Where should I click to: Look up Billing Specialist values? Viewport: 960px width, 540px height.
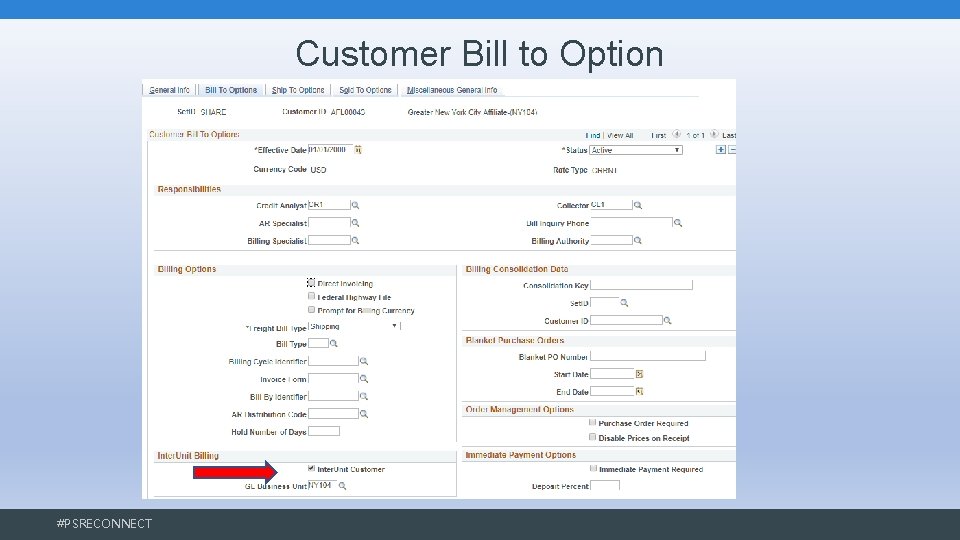[355, 241]
